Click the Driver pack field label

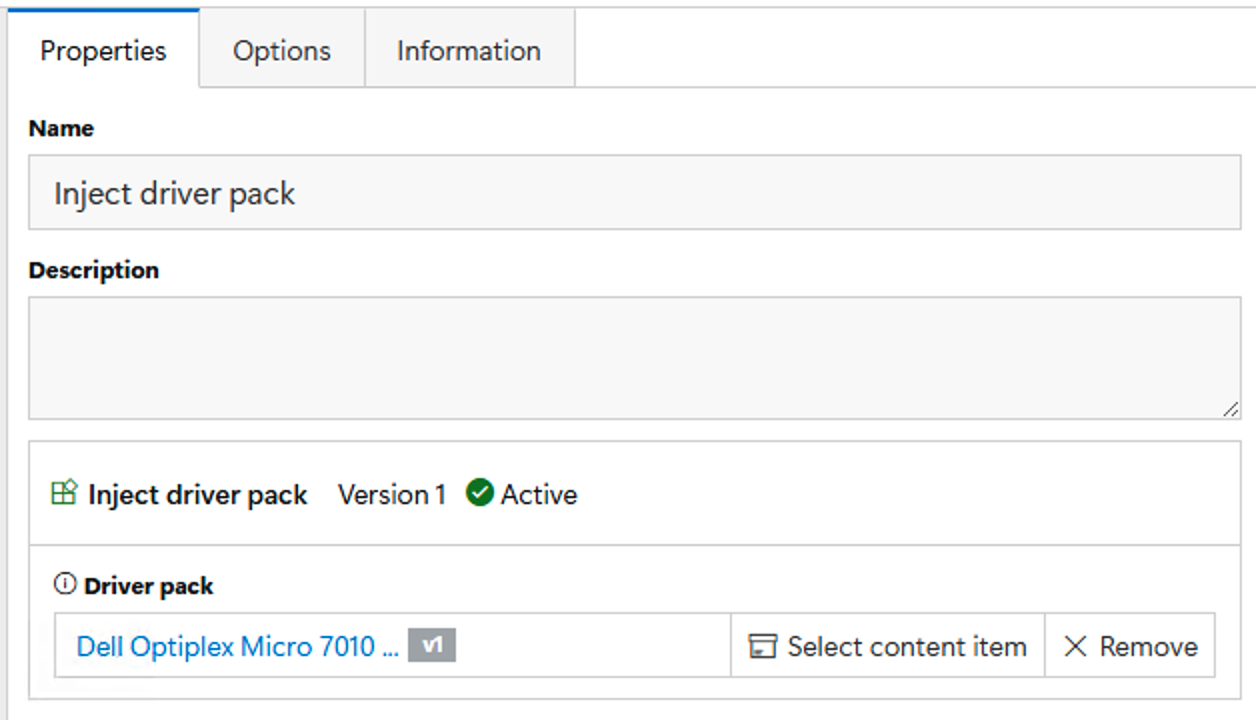pos(149,586)
